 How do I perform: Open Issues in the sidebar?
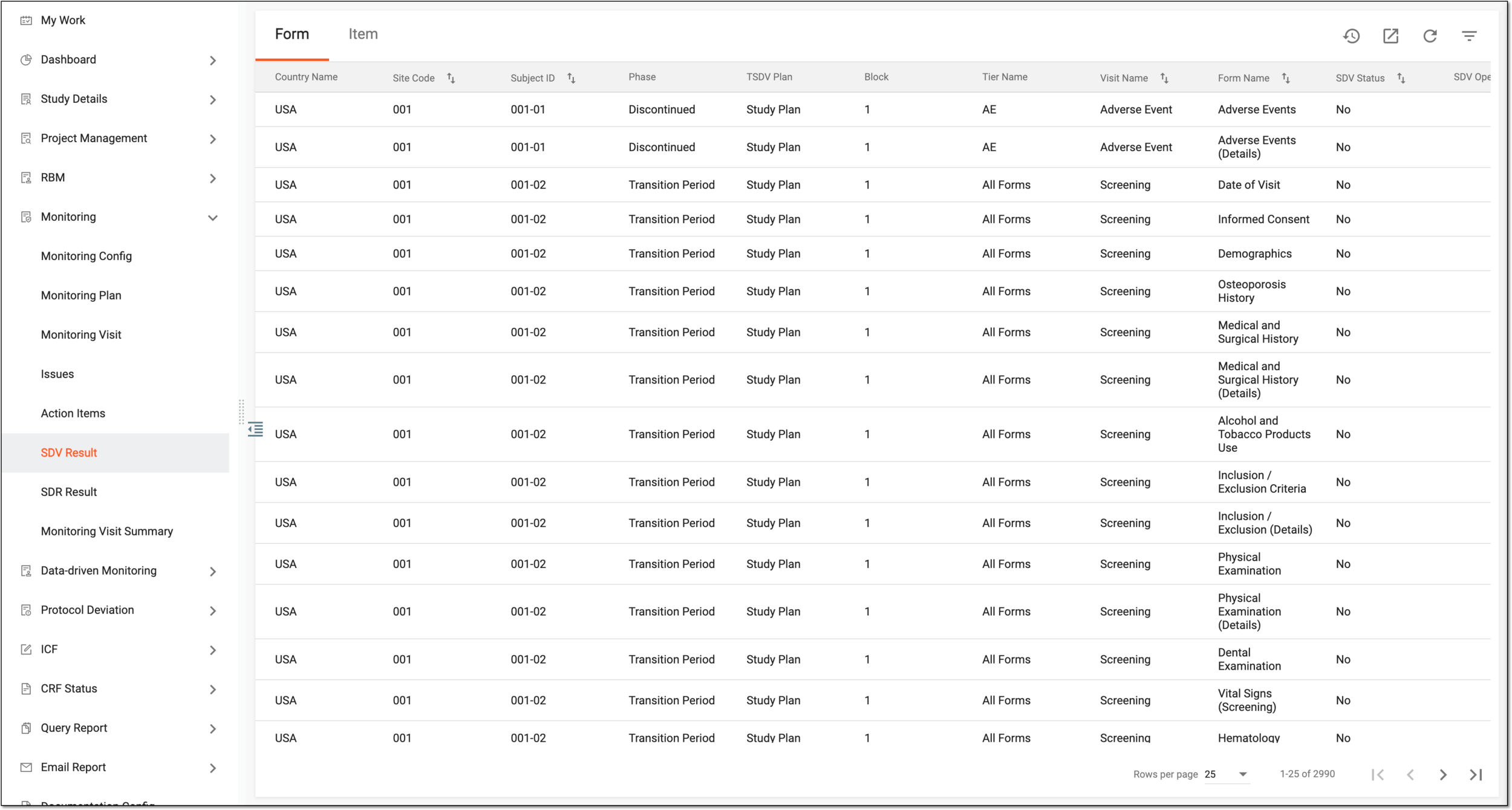57,374
